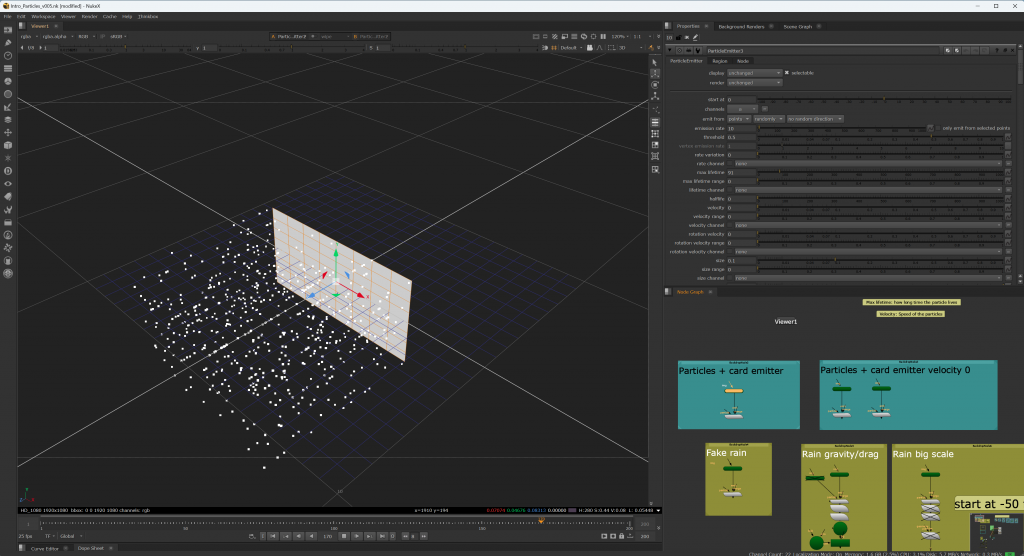
Task: Click the stop playback button in the timeline
Action: pos(344,536)
